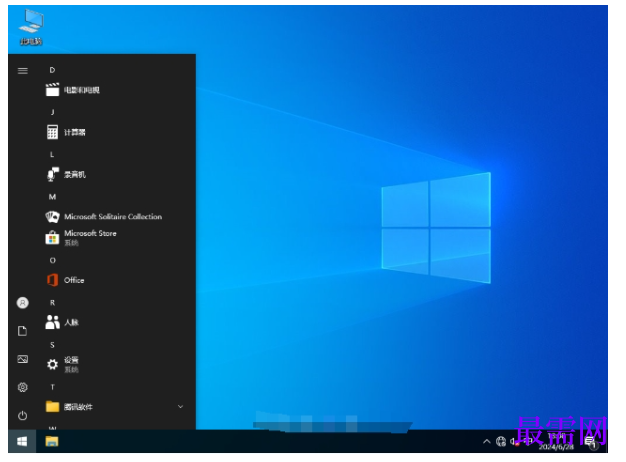Image resolution: width=626 pixels, height=462 pixels.
Task: Jump via letter J header
Action: [x=52, y=112]
